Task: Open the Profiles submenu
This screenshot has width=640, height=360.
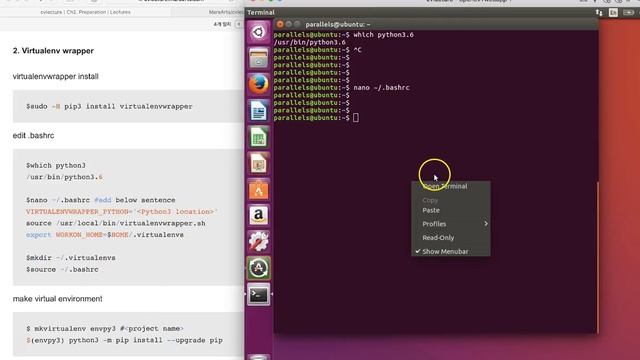Action: click(x=451, y=224)
